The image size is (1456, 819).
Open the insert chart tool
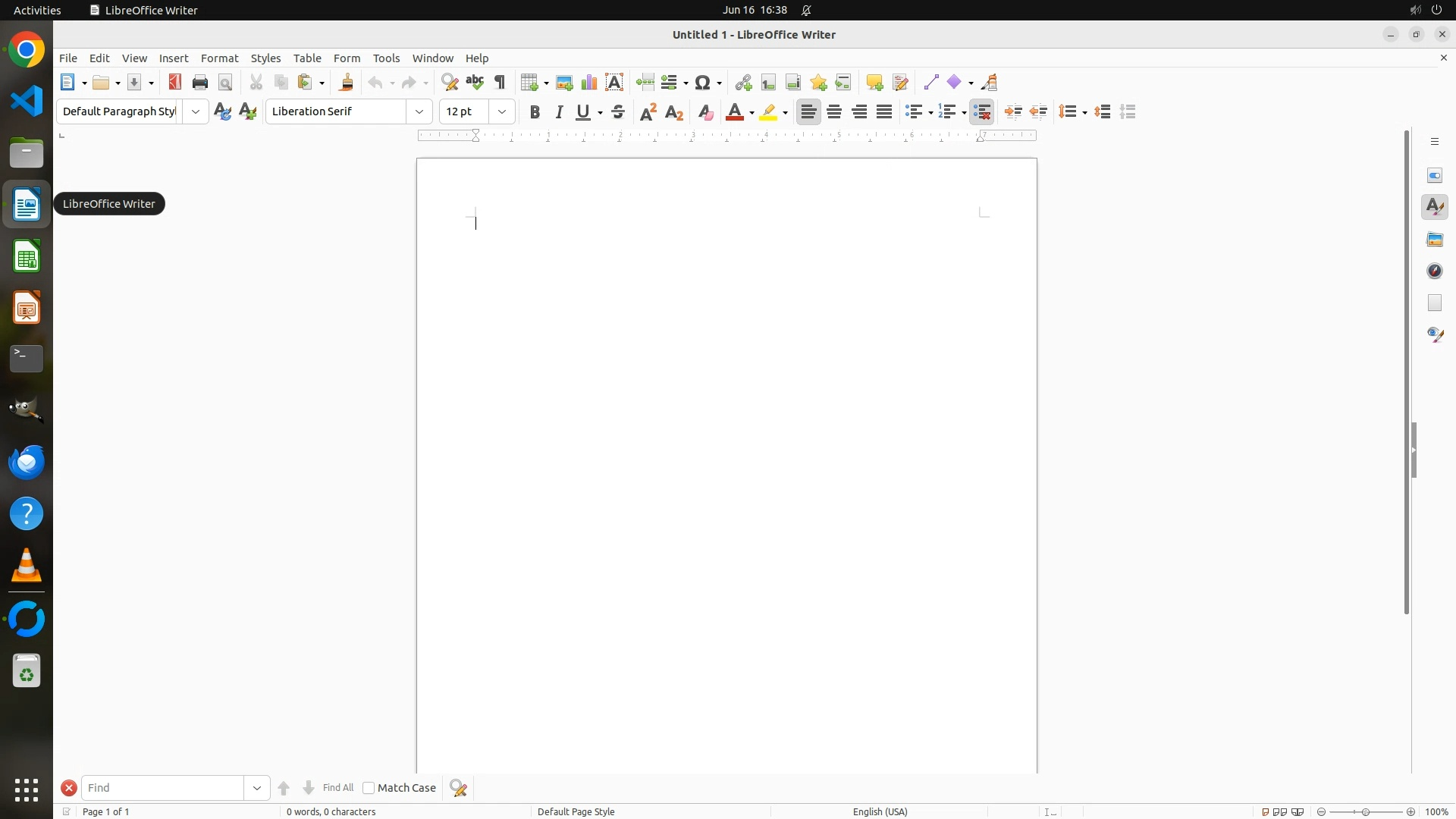[589, 83]
